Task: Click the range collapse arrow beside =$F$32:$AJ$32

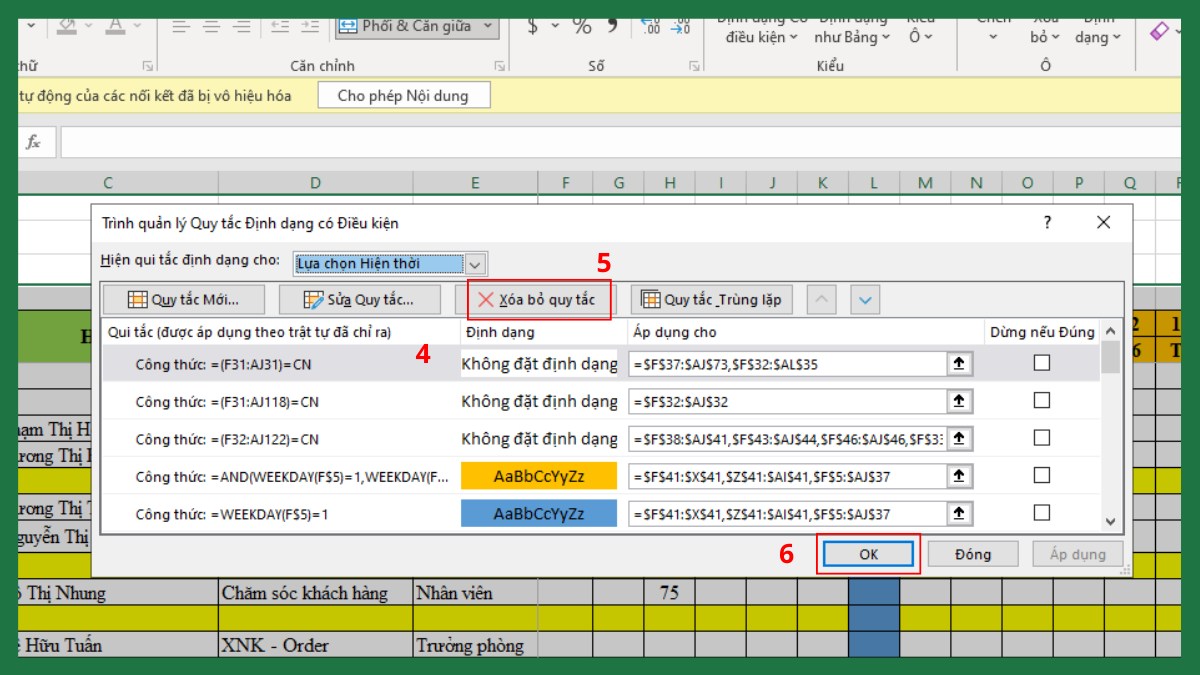Action: pyautogui.click(x=957, y=400)
